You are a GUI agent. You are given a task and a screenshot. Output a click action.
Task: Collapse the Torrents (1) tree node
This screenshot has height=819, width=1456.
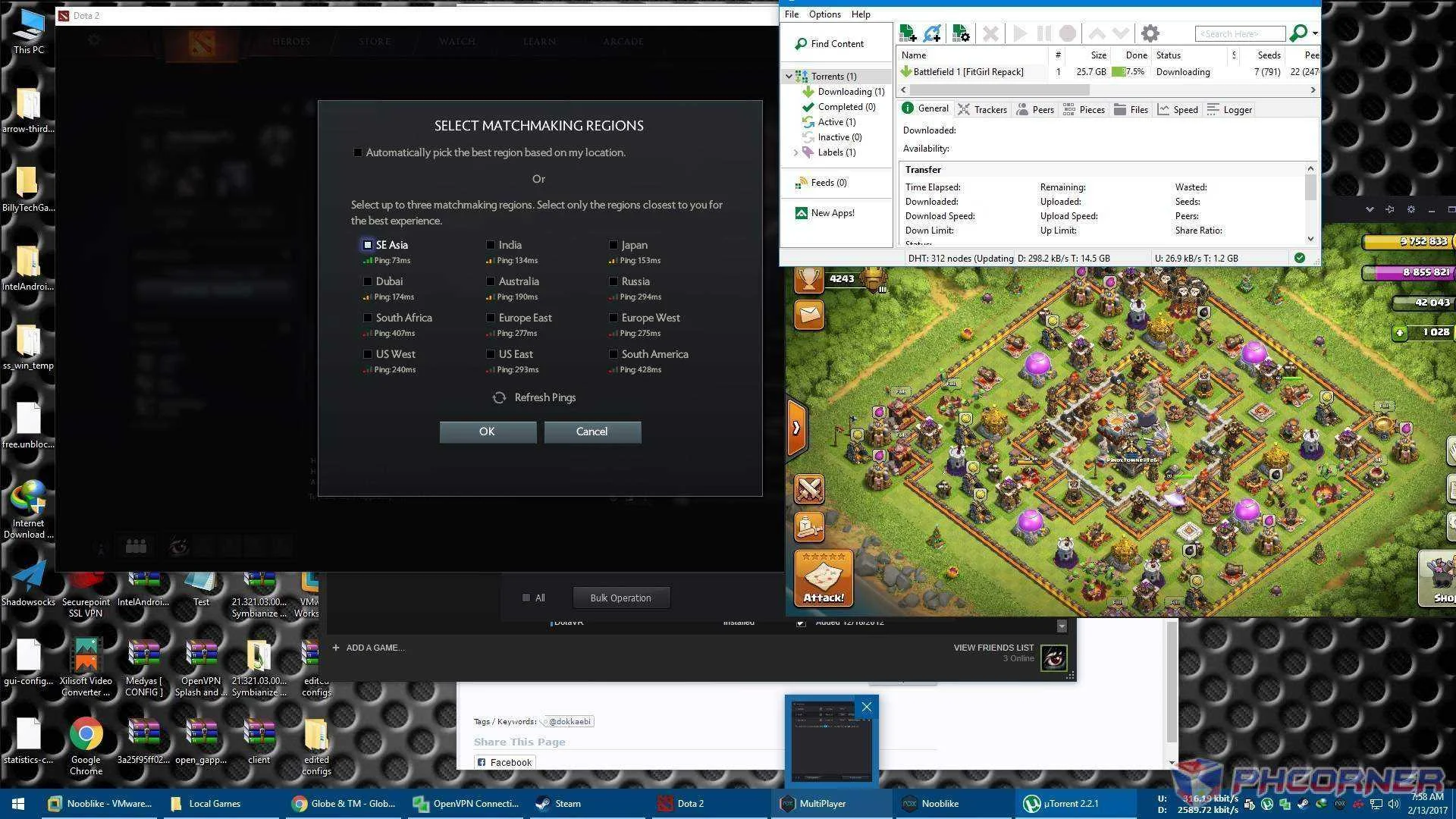pos(789,77)
